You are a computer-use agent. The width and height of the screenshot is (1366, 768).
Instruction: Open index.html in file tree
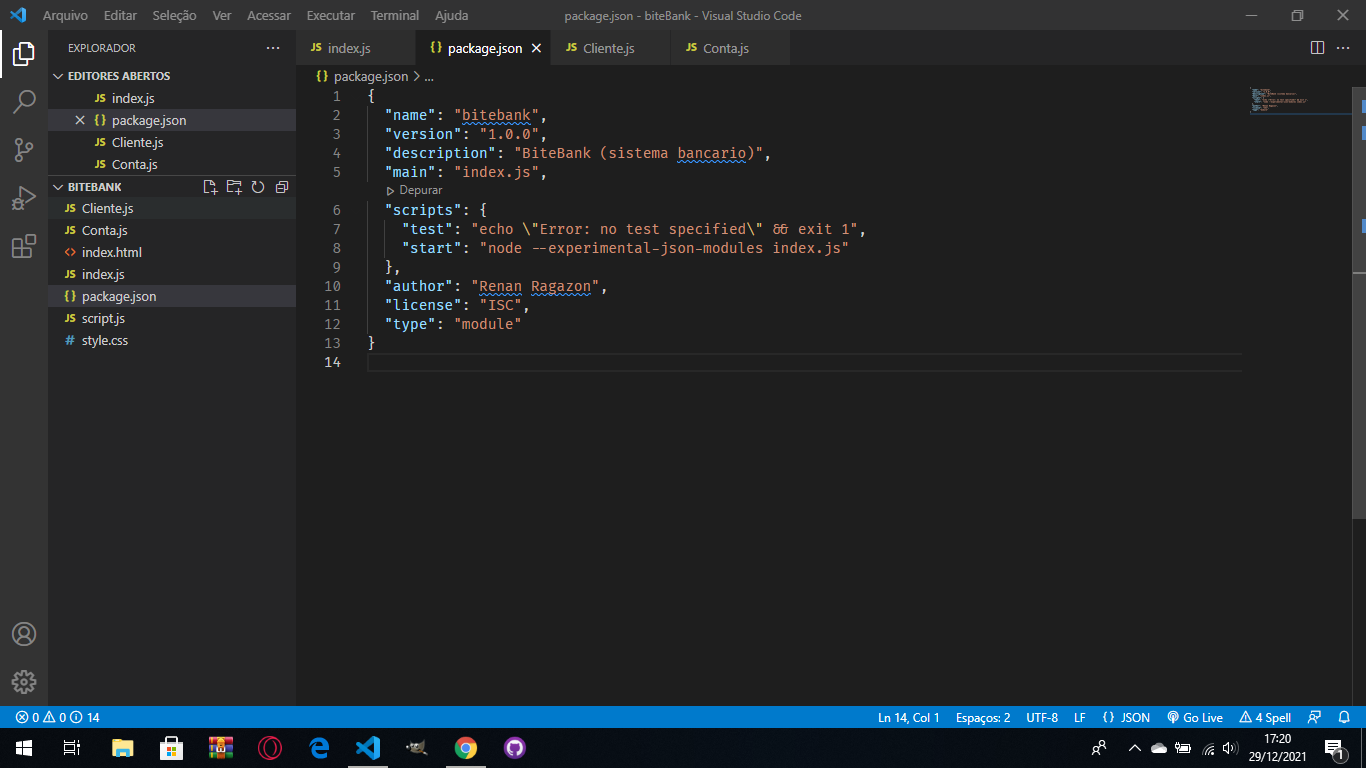coord(172,252)
